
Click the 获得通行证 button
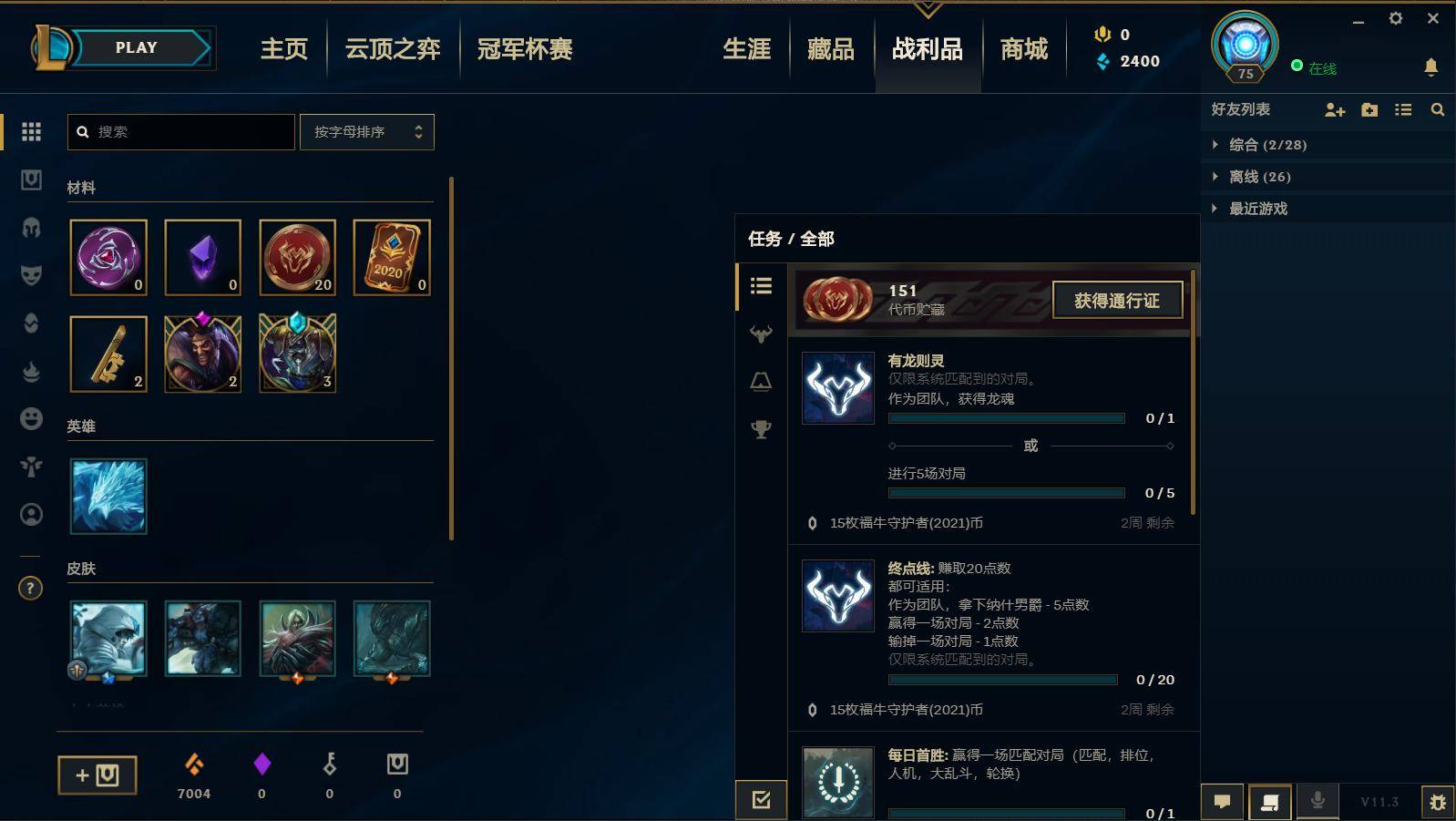click(x=1117, y=300)
